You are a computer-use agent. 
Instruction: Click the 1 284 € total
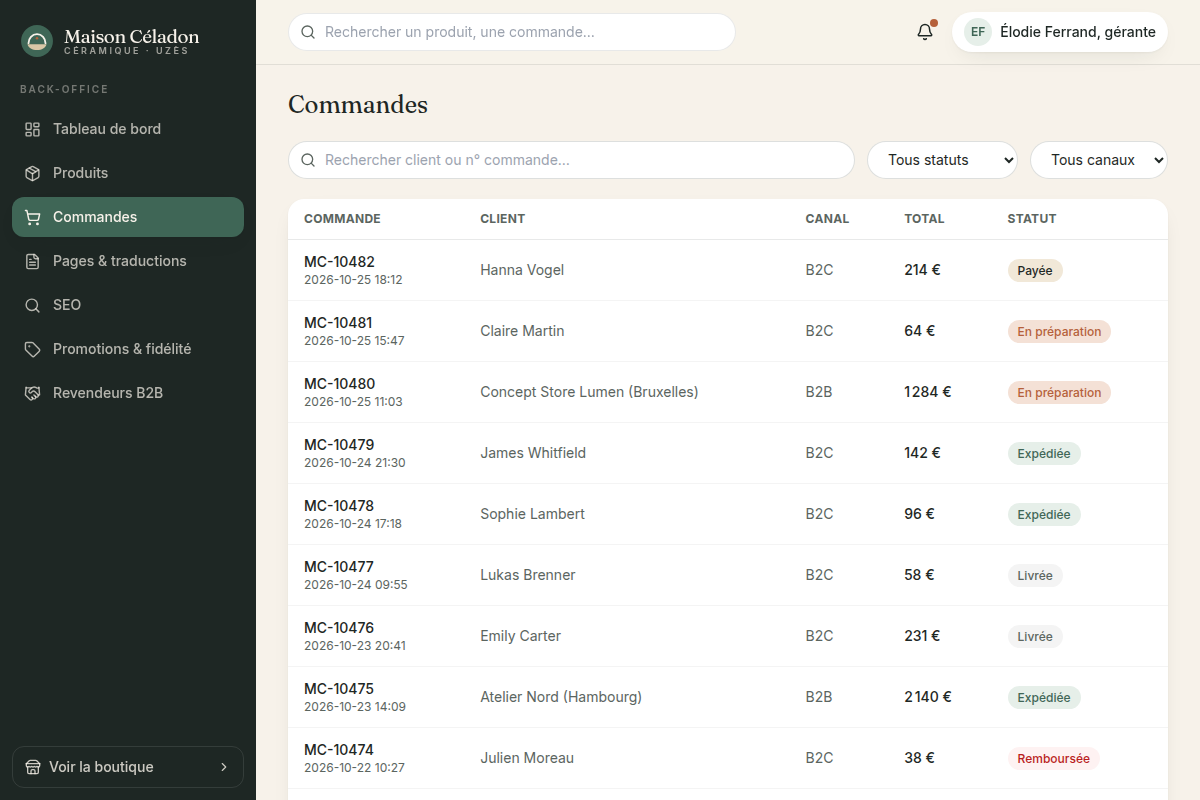[928, 392]
